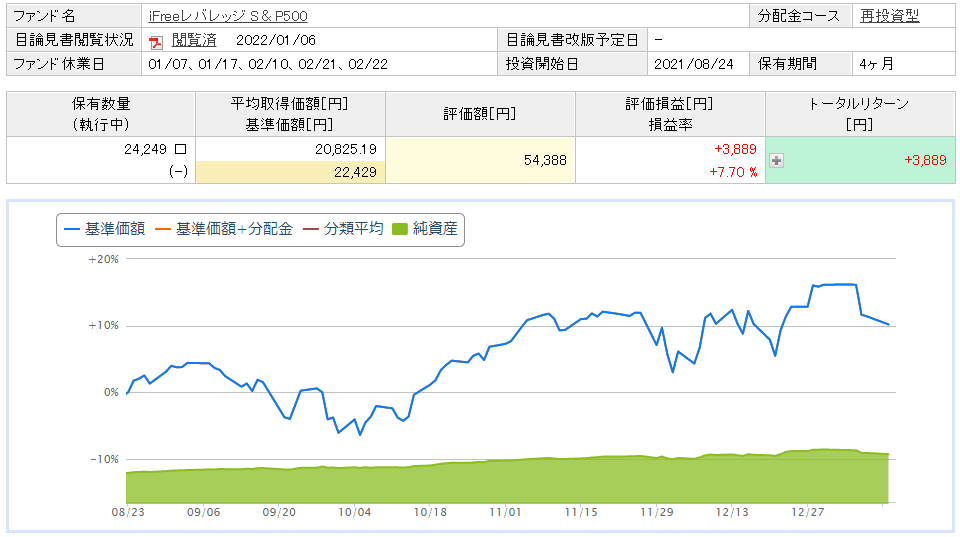Click the (-) in-execution quantity value
The image size is (960, 537).
tap(178, 171)
